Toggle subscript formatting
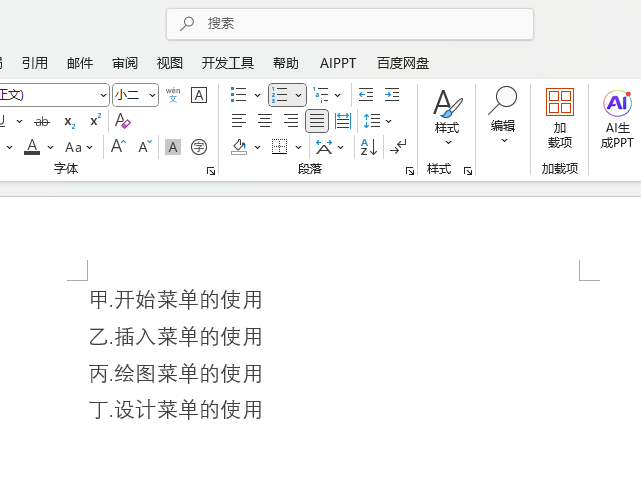 (x=69, y=121)
